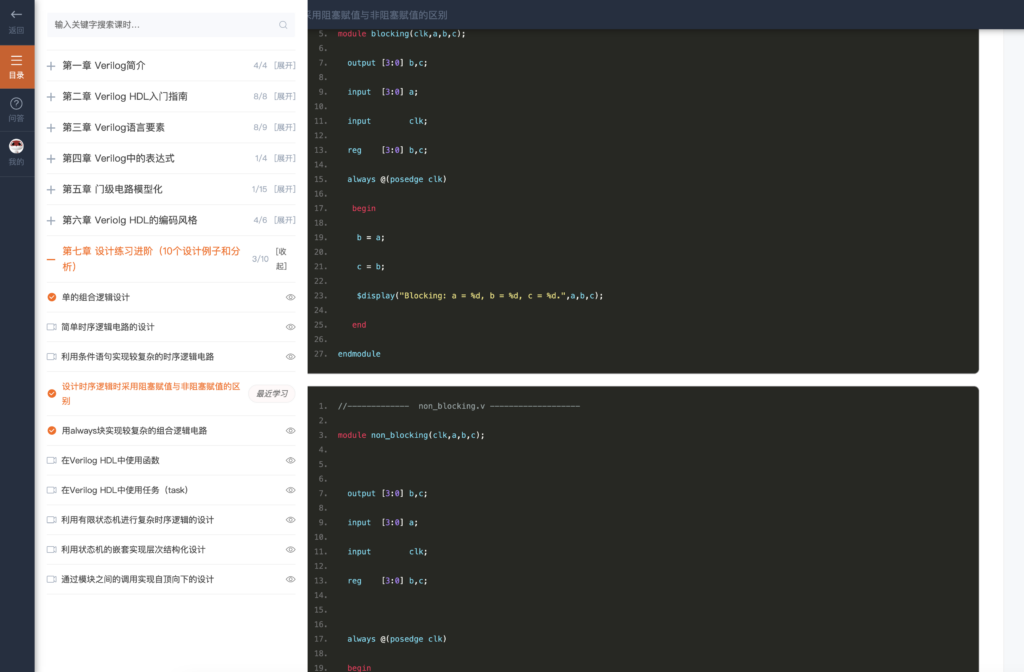Open lesson 用always块实现较复杂的组合逻辑电路

pyautogui.click(x=134, y=431)
